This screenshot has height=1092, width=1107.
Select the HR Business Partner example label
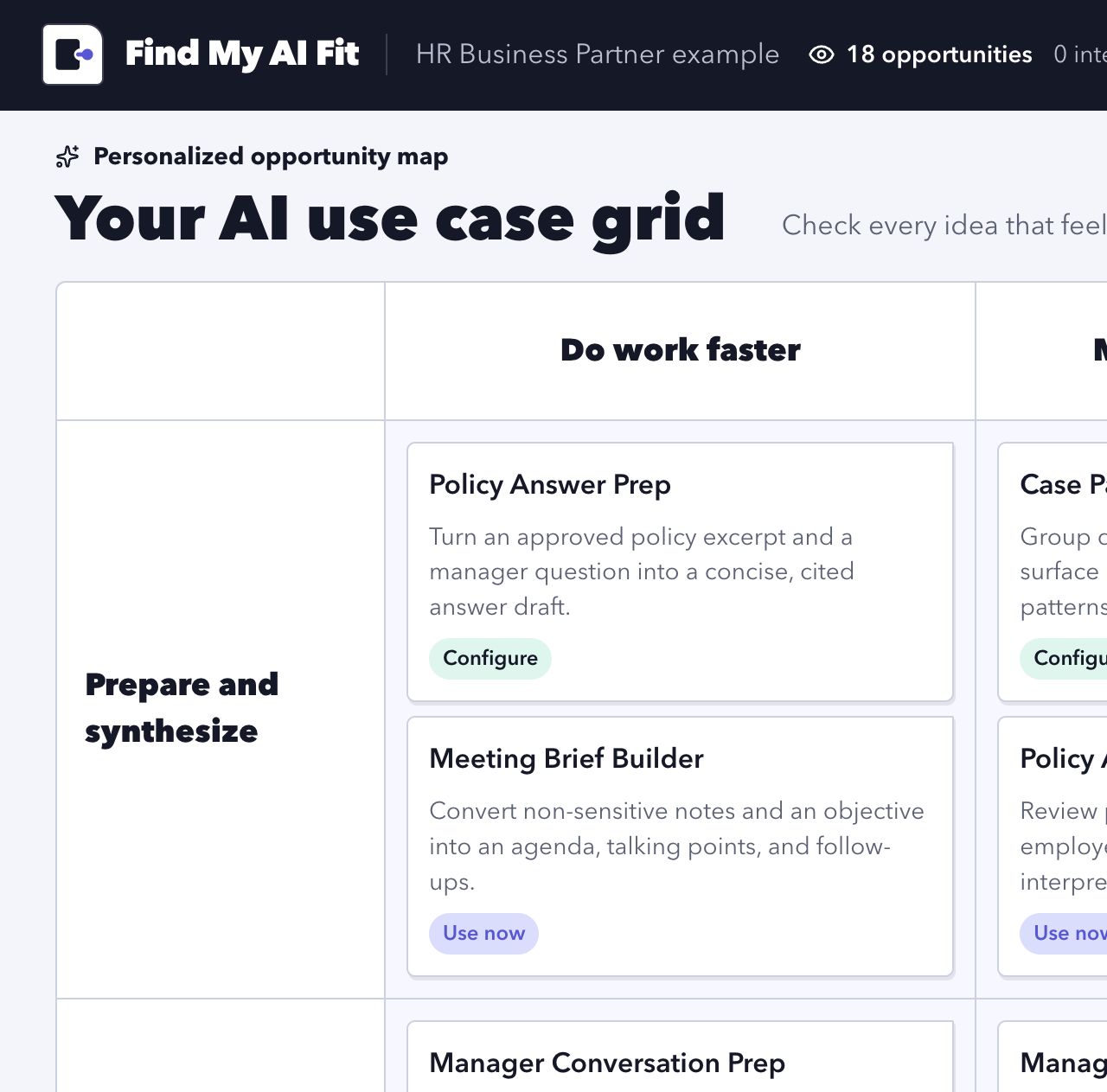click(598, 54)
